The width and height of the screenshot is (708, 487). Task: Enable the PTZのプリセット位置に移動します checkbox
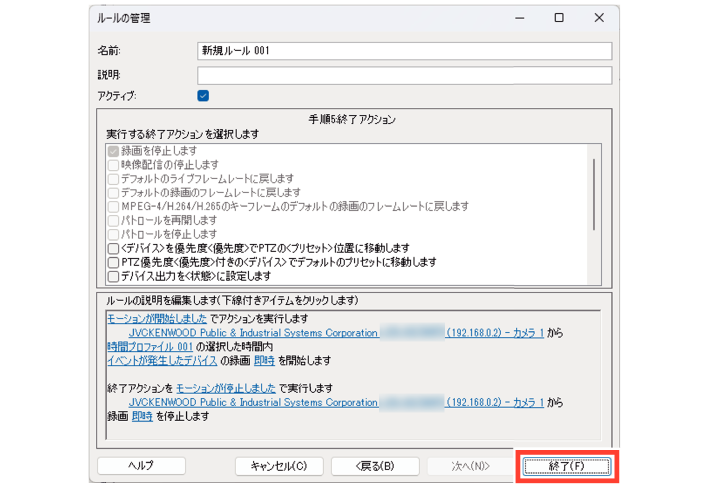click(113, 248)
